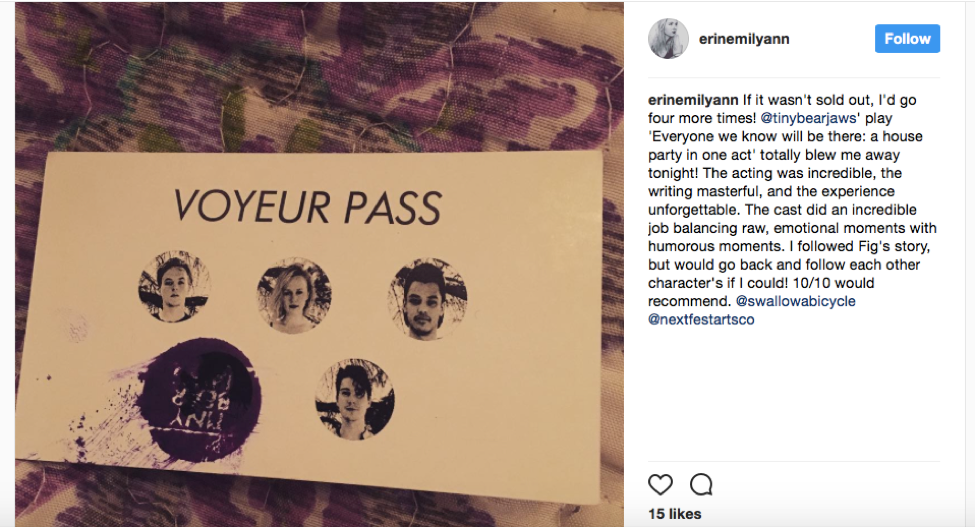Viewport: 975px width, 527px height.
Task: Visit the @nextfestartsco mention
Action: click(701, 319)
